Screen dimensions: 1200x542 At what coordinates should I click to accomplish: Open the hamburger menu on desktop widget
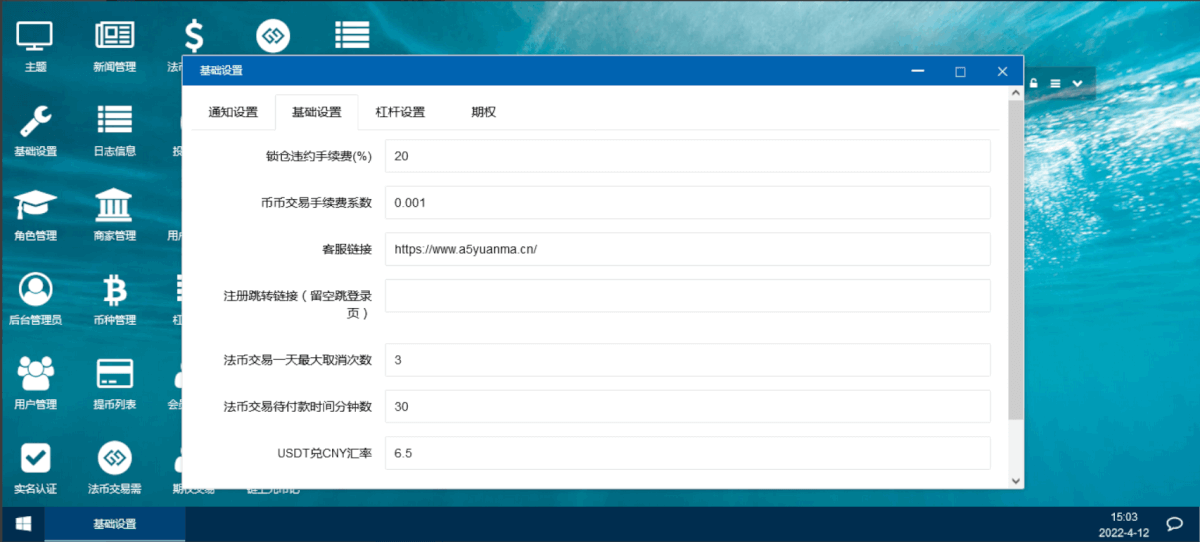(1055, 83)
